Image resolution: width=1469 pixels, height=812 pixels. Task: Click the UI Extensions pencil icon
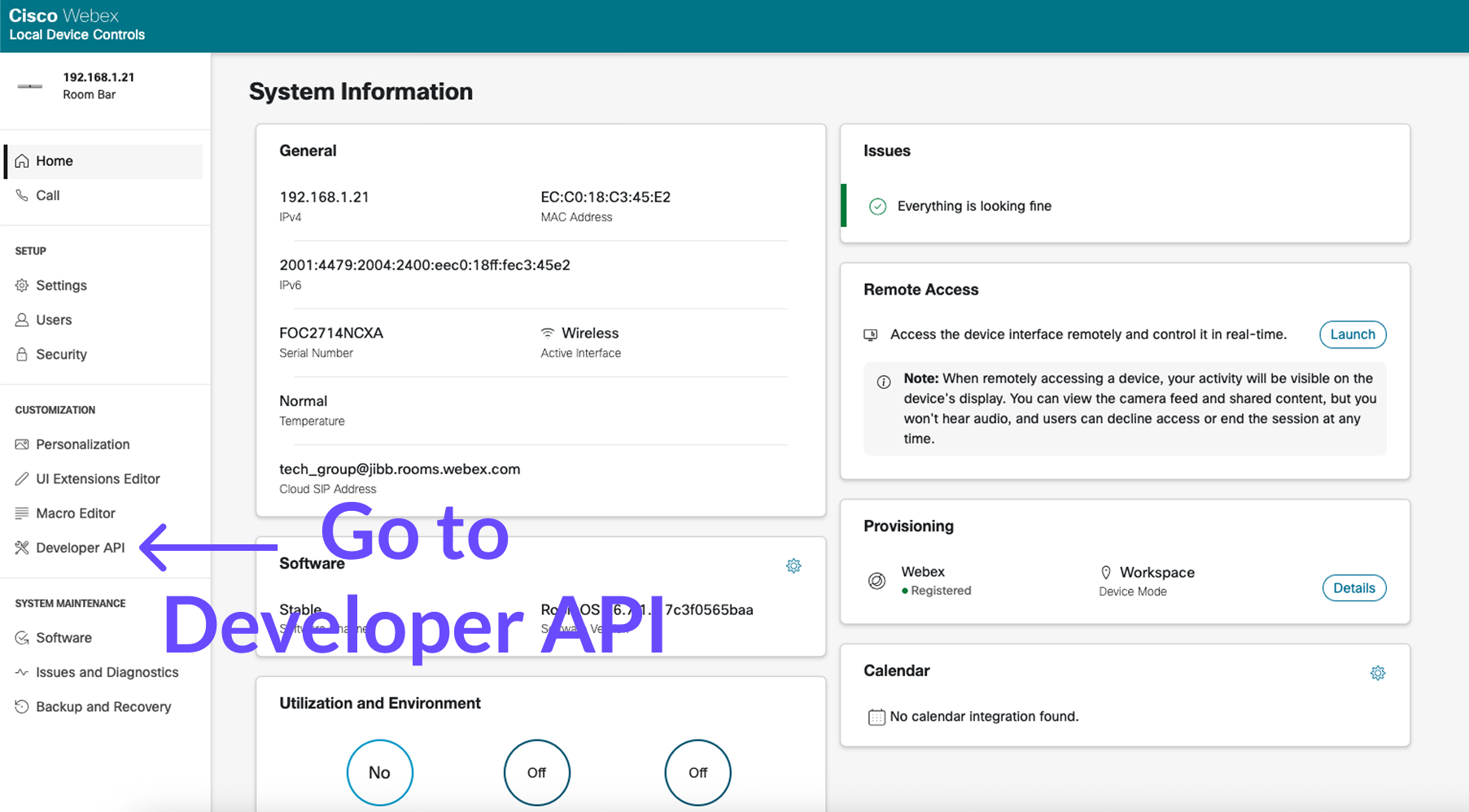click(x=22, y=478)
